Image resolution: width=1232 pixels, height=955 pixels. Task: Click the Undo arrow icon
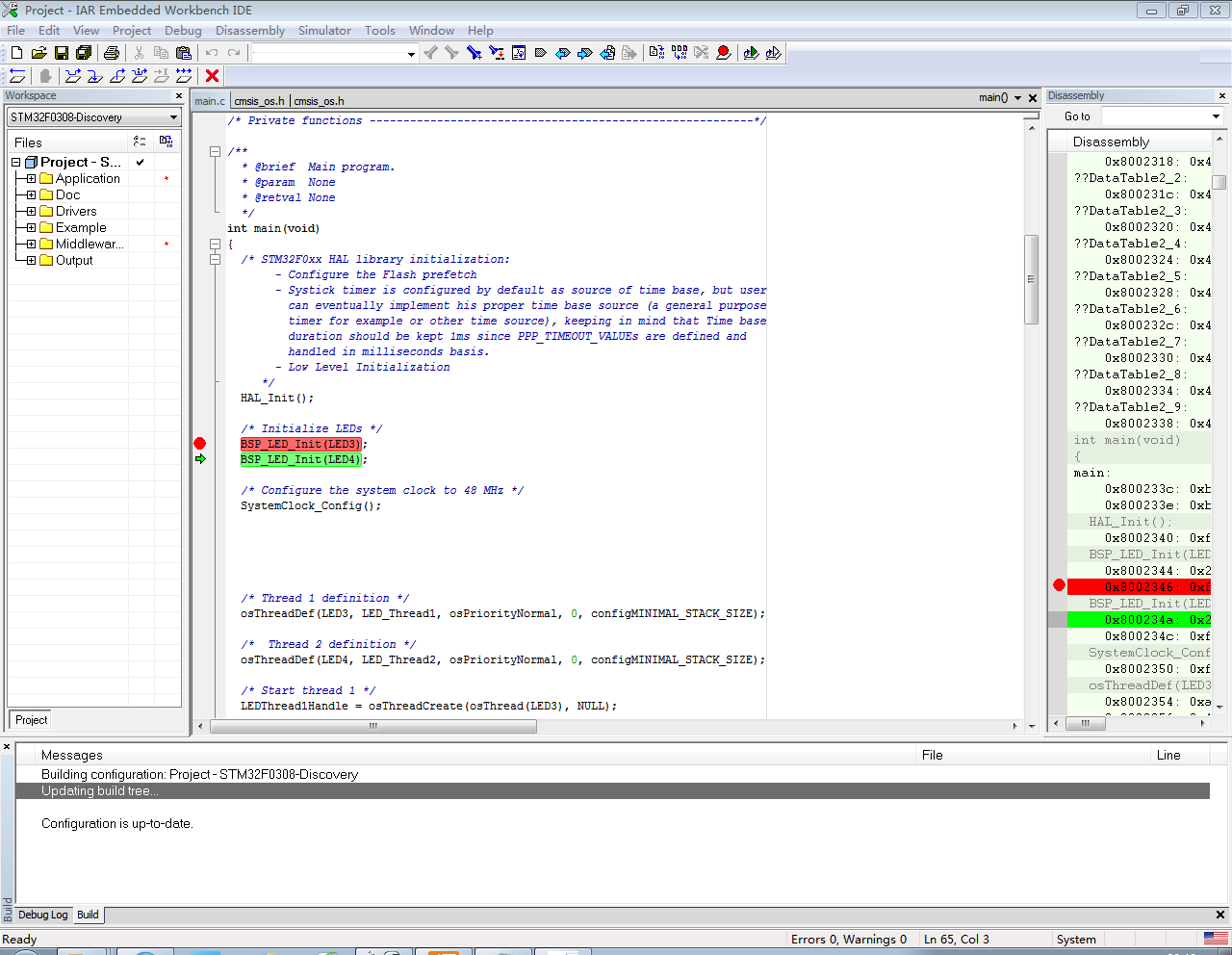click(x=212, y=53)
